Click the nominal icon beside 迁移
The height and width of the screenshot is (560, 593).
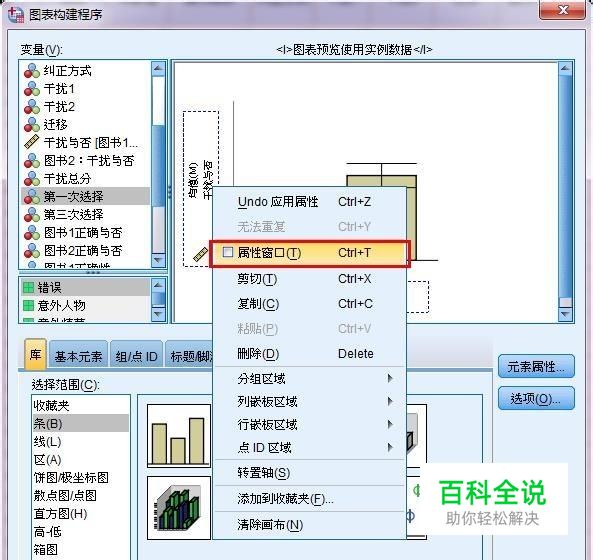(32, 125)
